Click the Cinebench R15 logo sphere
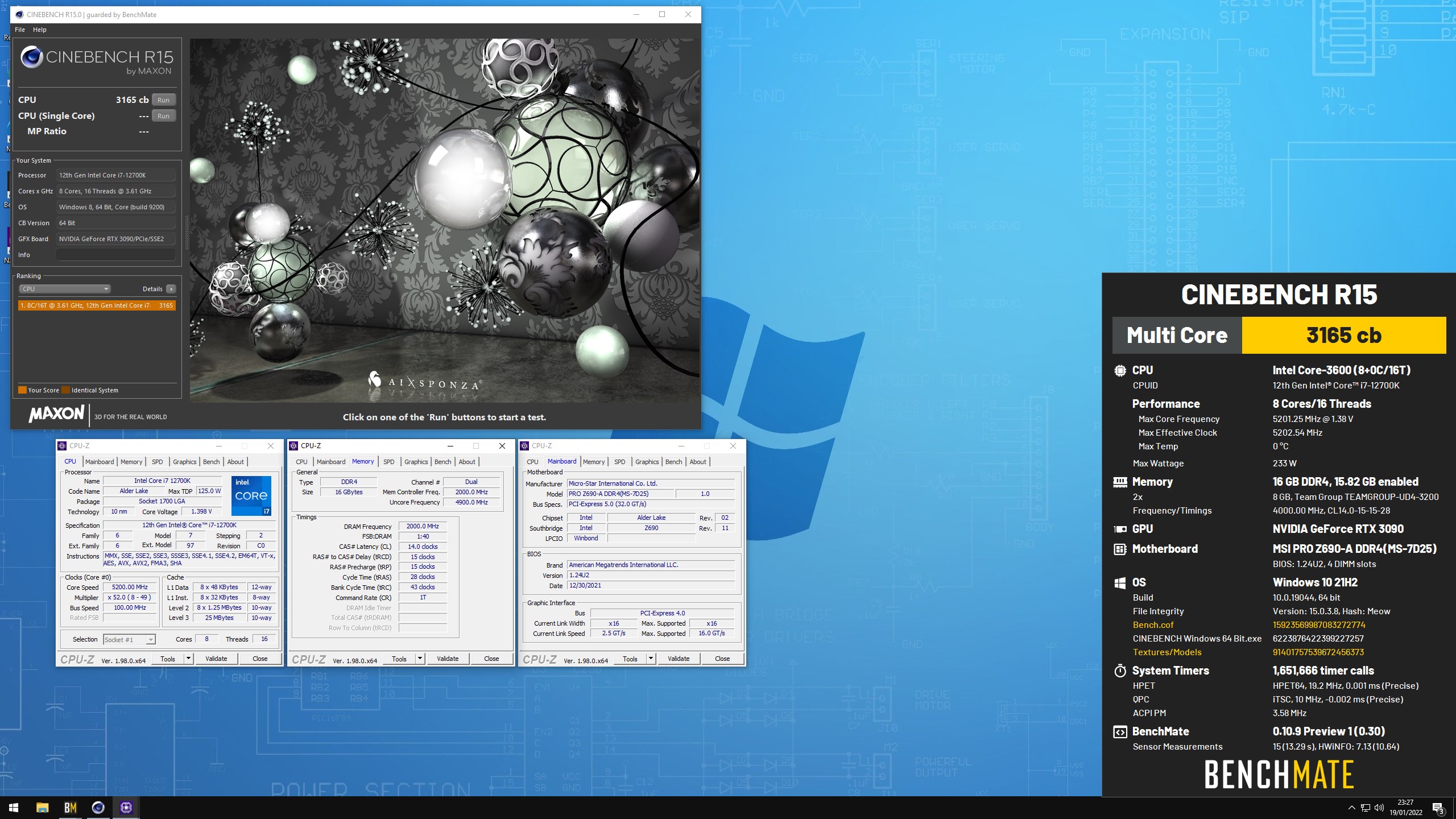 (x=32, y=57)
